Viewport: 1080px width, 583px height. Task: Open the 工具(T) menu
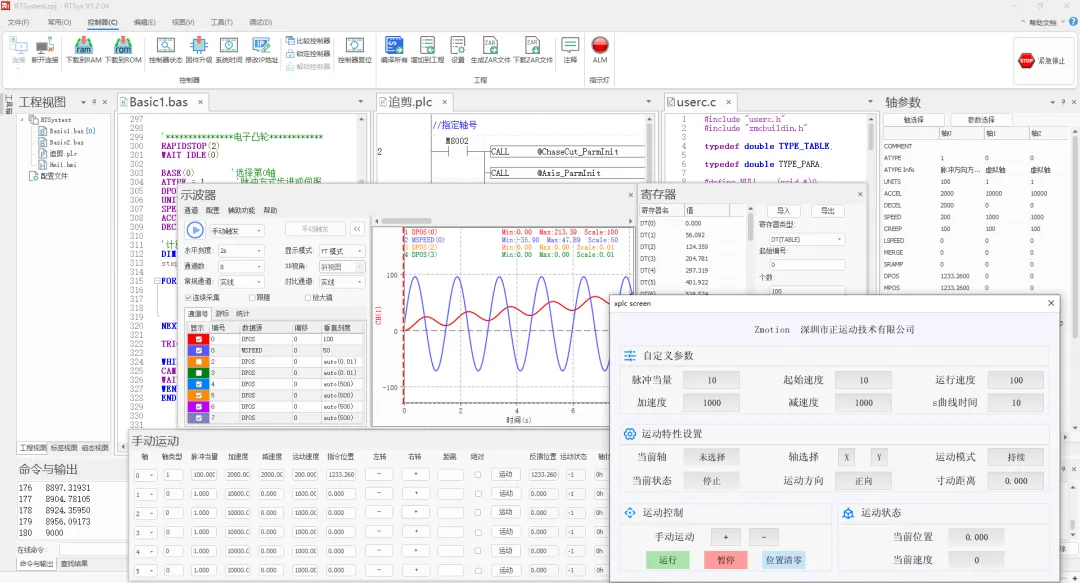pyautogui.click(x=222, y=21)
